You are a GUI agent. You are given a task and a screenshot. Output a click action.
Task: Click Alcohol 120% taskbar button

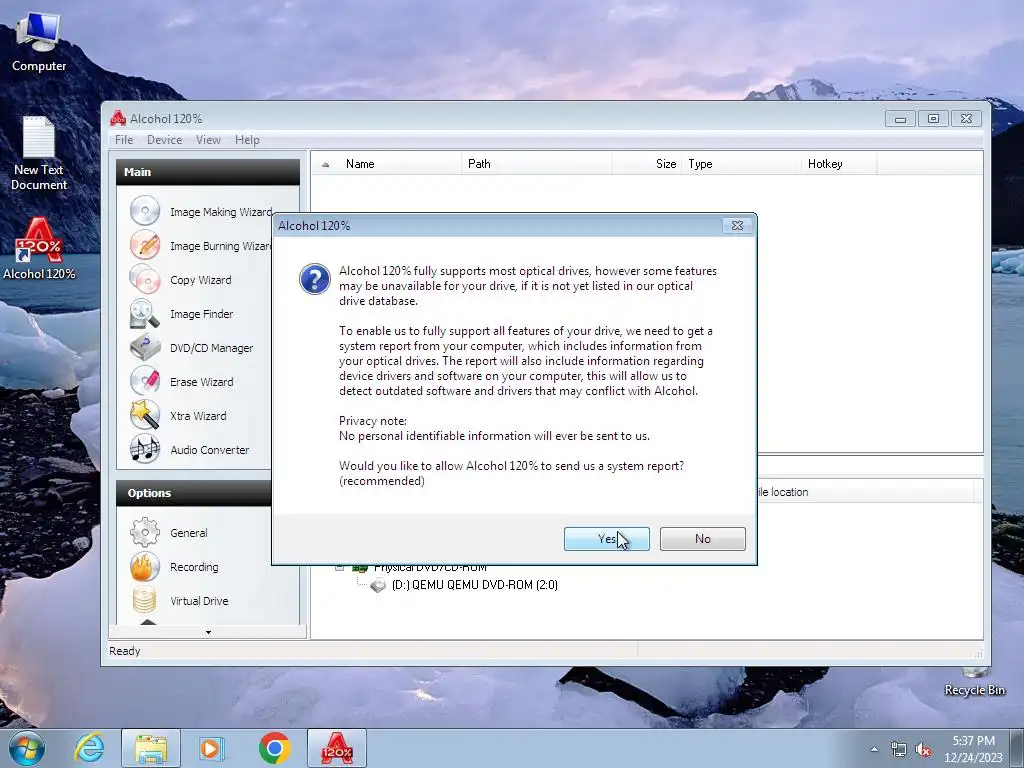click(337, 748)
